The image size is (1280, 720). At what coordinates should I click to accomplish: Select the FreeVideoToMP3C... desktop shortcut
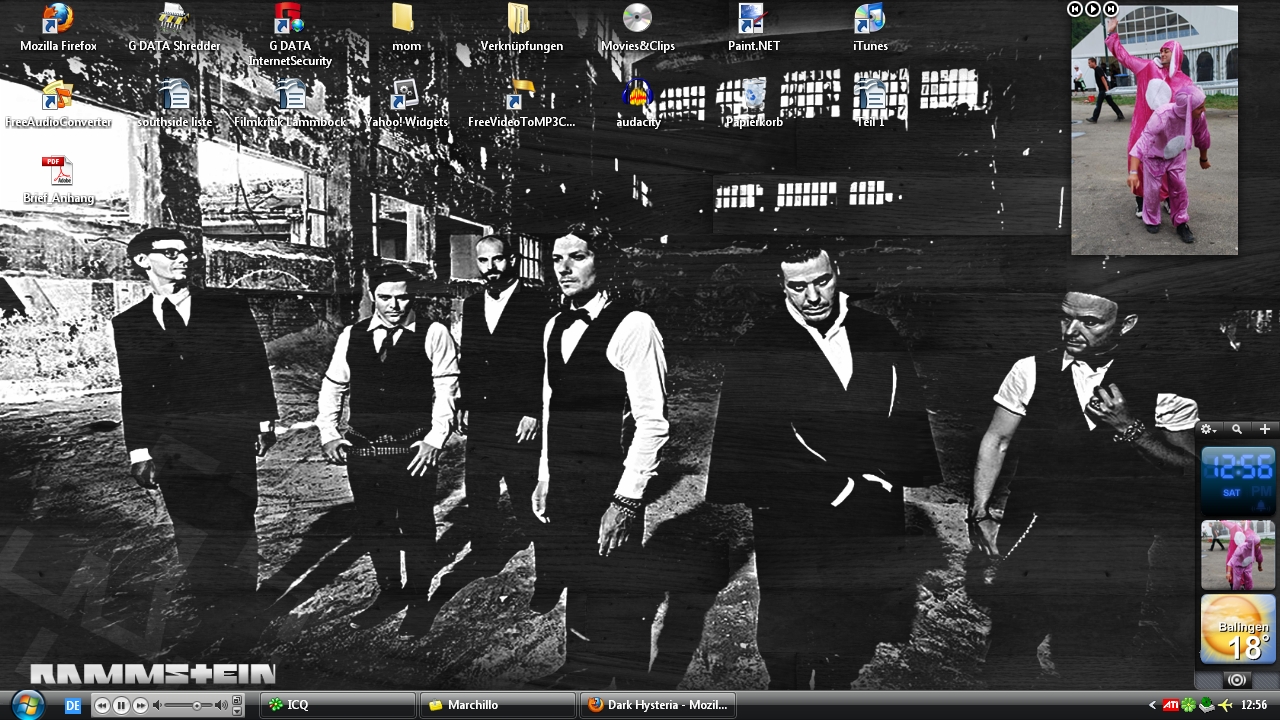521,104
